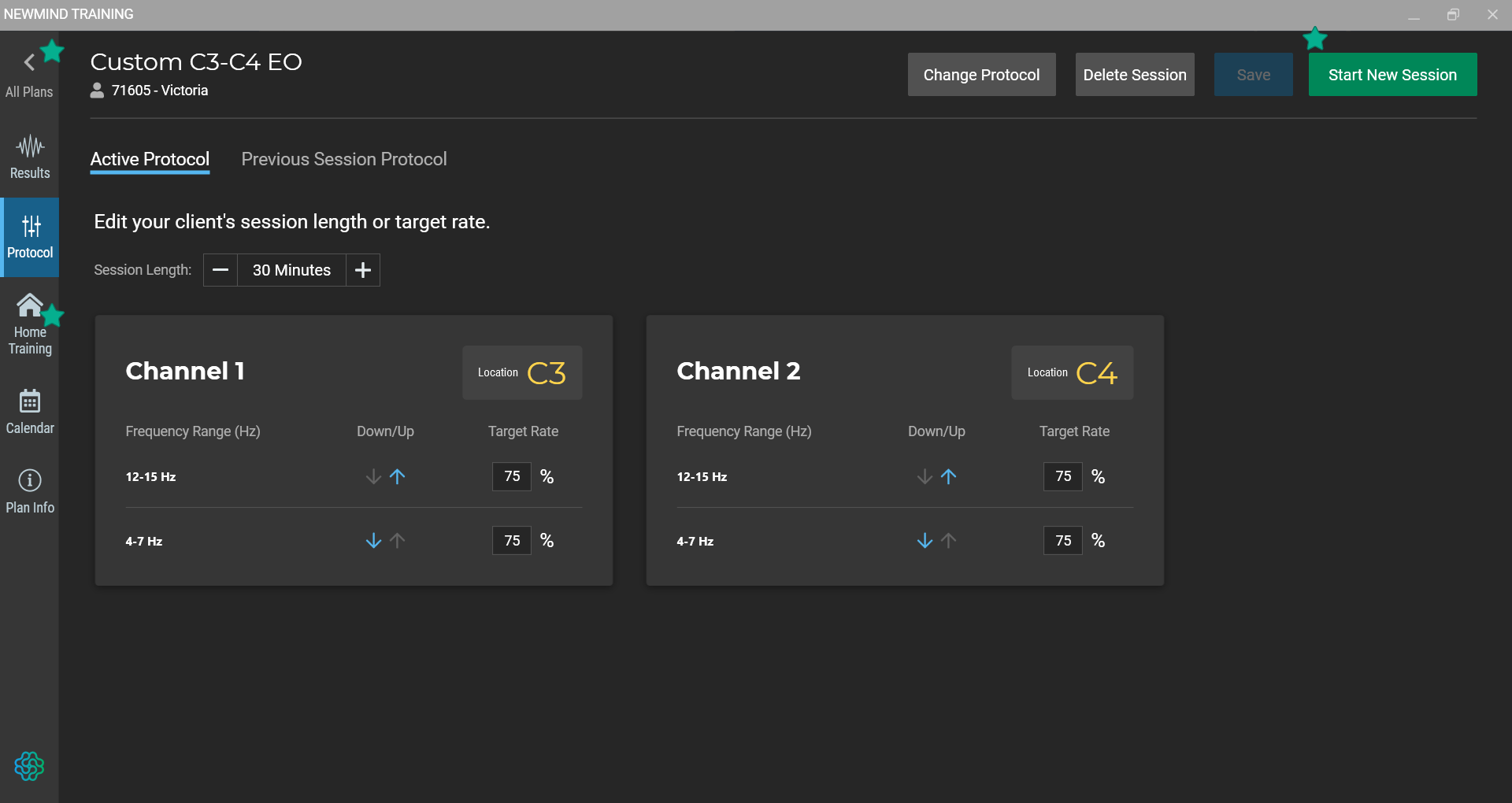1512x803 pixels.
Task: Open Channel 1 Location C3 selector
Action: pos(522,372)
